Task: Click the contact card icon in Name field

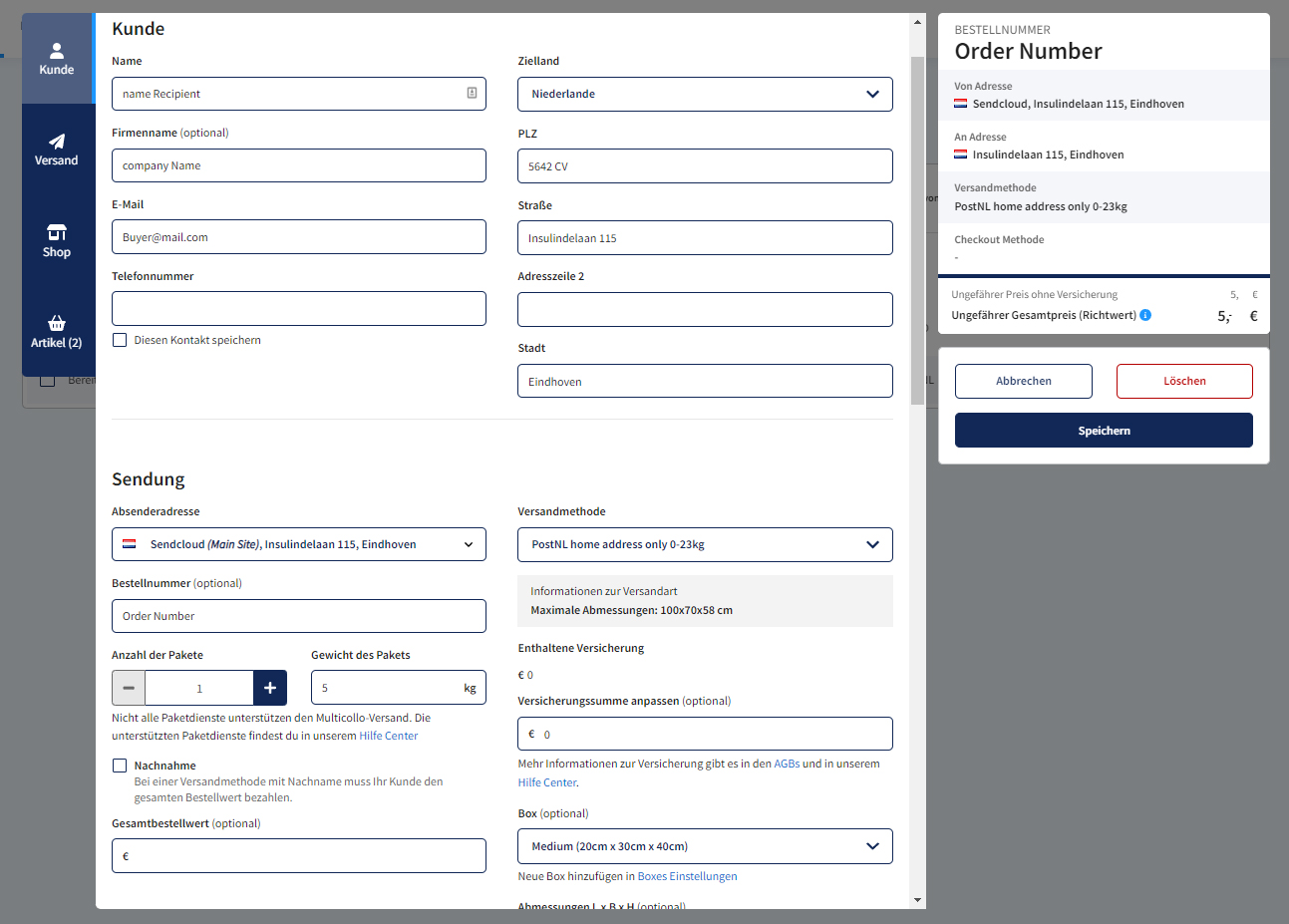Action: [x=472, y=94]
